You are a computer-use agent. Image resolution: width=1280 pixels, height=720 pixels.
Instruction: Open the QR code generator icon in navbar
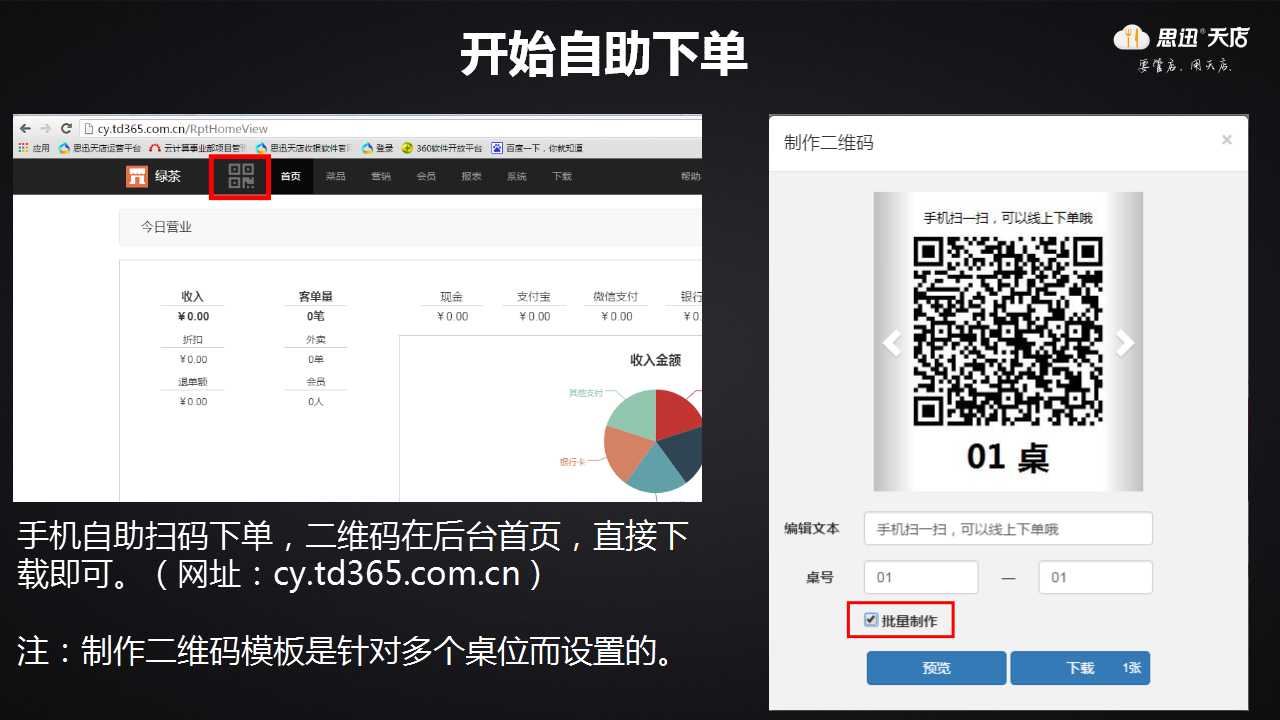click(x=241, y=177)
